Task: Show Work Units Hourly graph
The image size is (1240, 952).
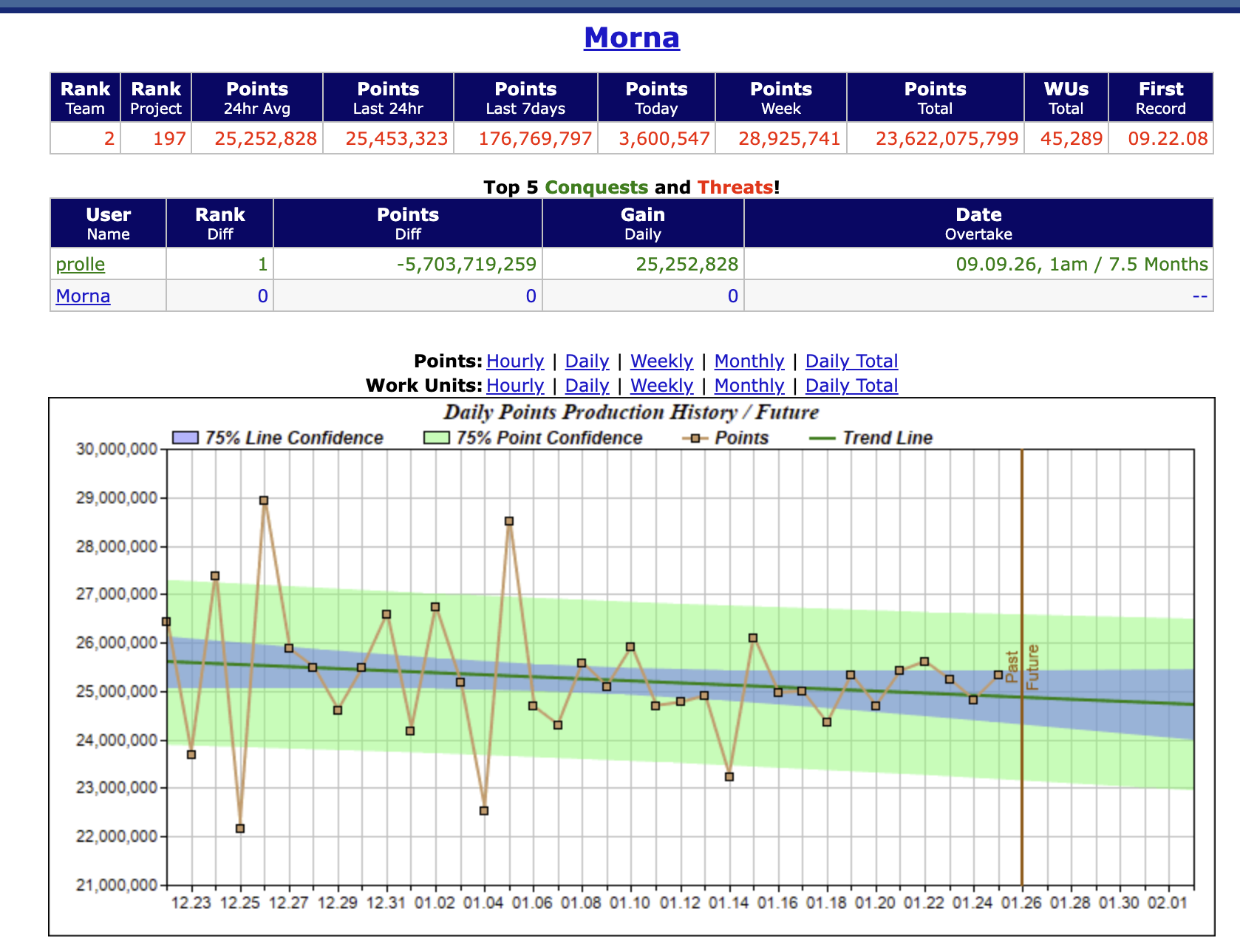Action: coord(514,386)
